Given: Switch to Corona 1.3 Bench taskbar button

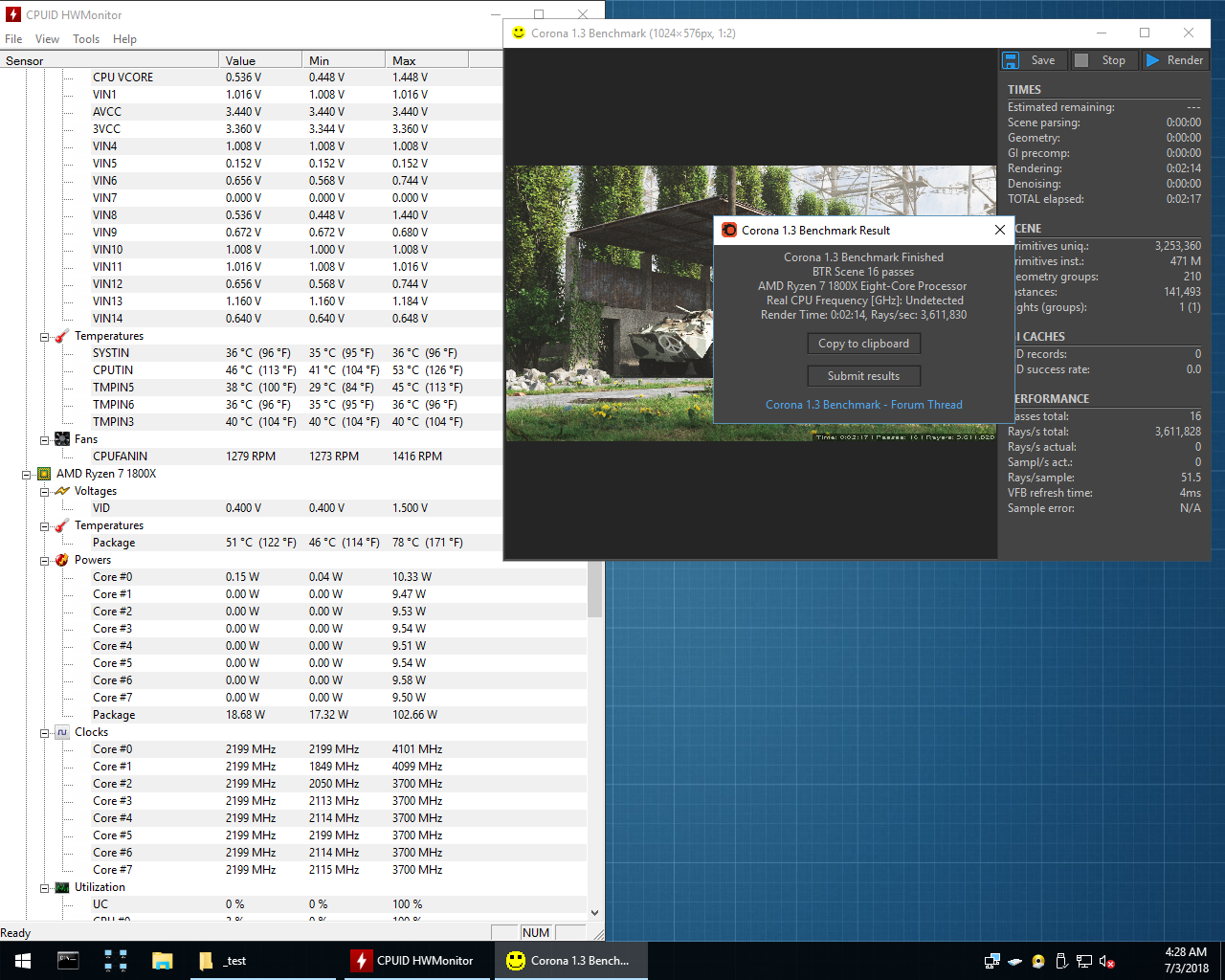Looking at the screenshot, I should click(x=571, y=961).
